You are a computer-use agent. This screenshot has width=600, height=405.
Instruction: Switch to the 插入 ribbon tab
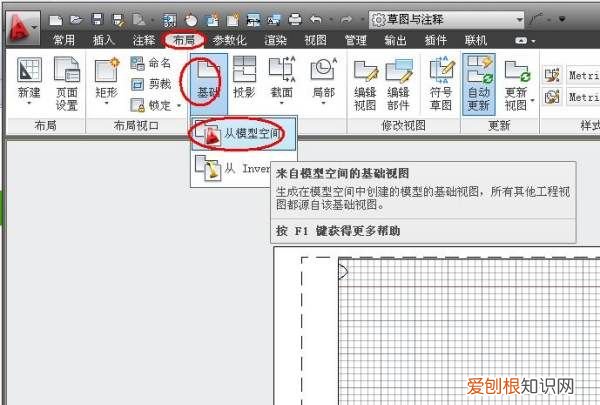point(104,40)
